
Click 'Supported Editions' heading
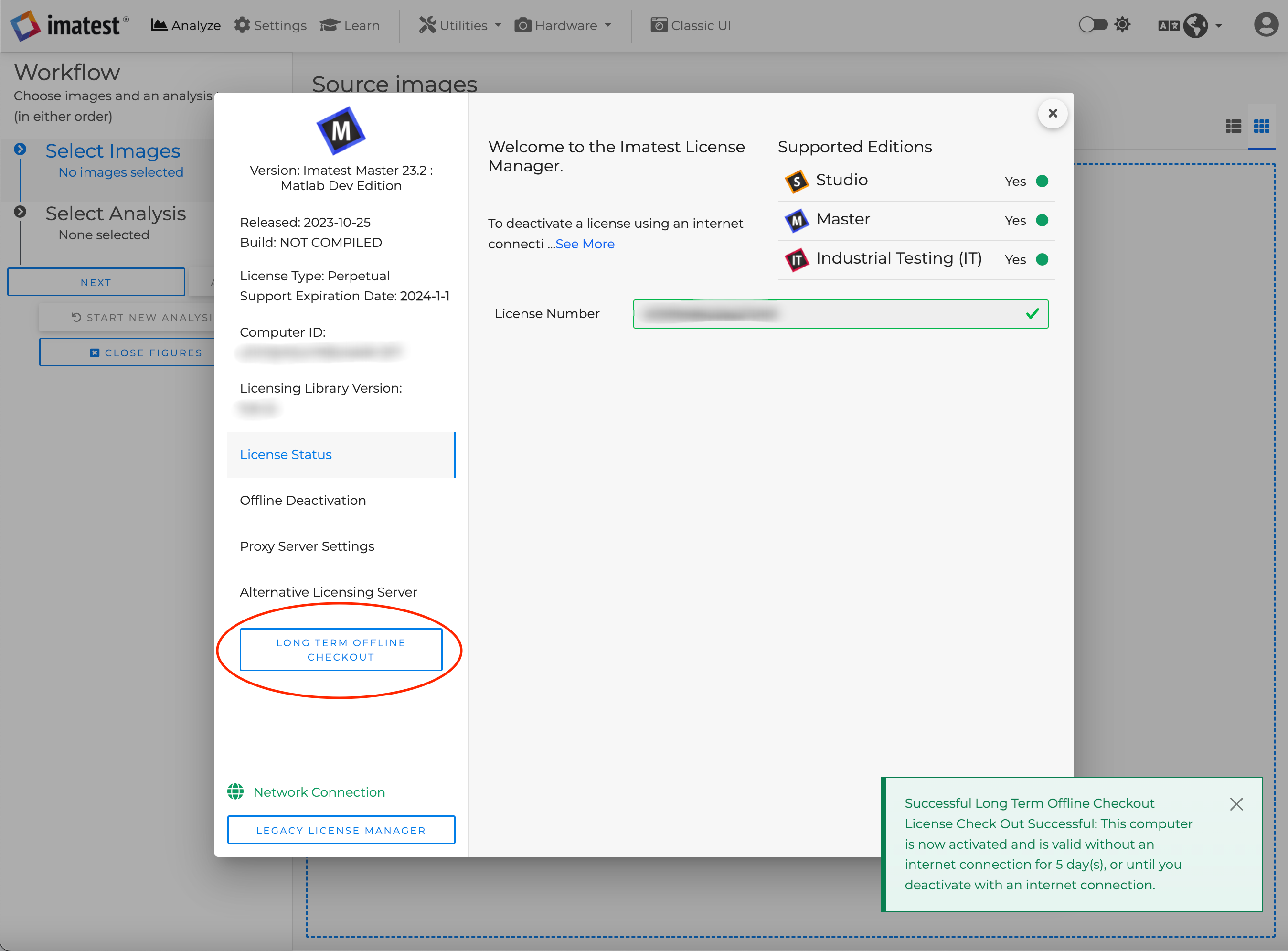click(855, 148)
